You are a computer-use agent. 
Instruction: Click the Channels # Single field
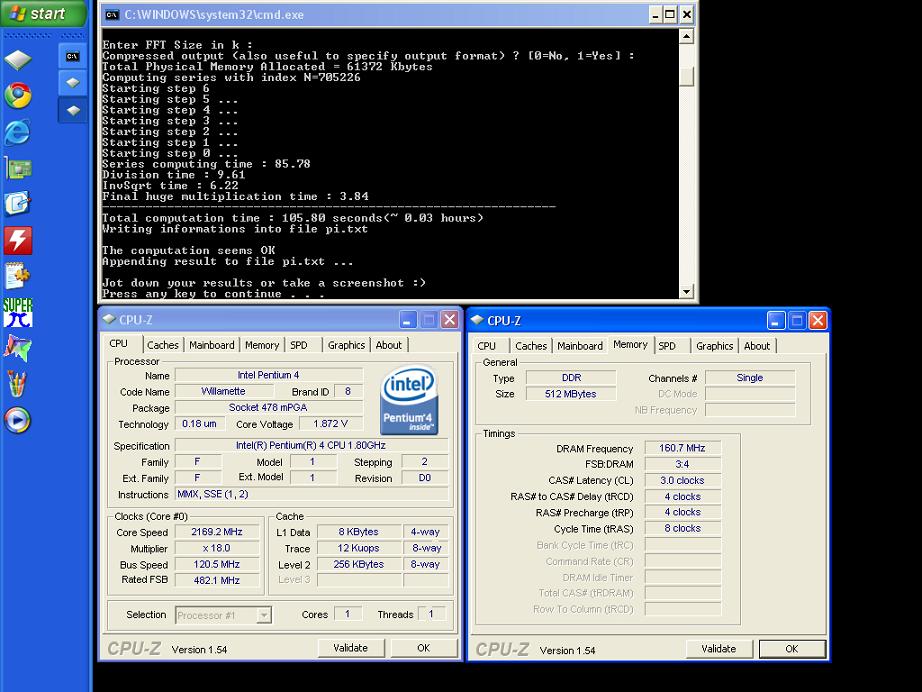click(x=750, y=377)
